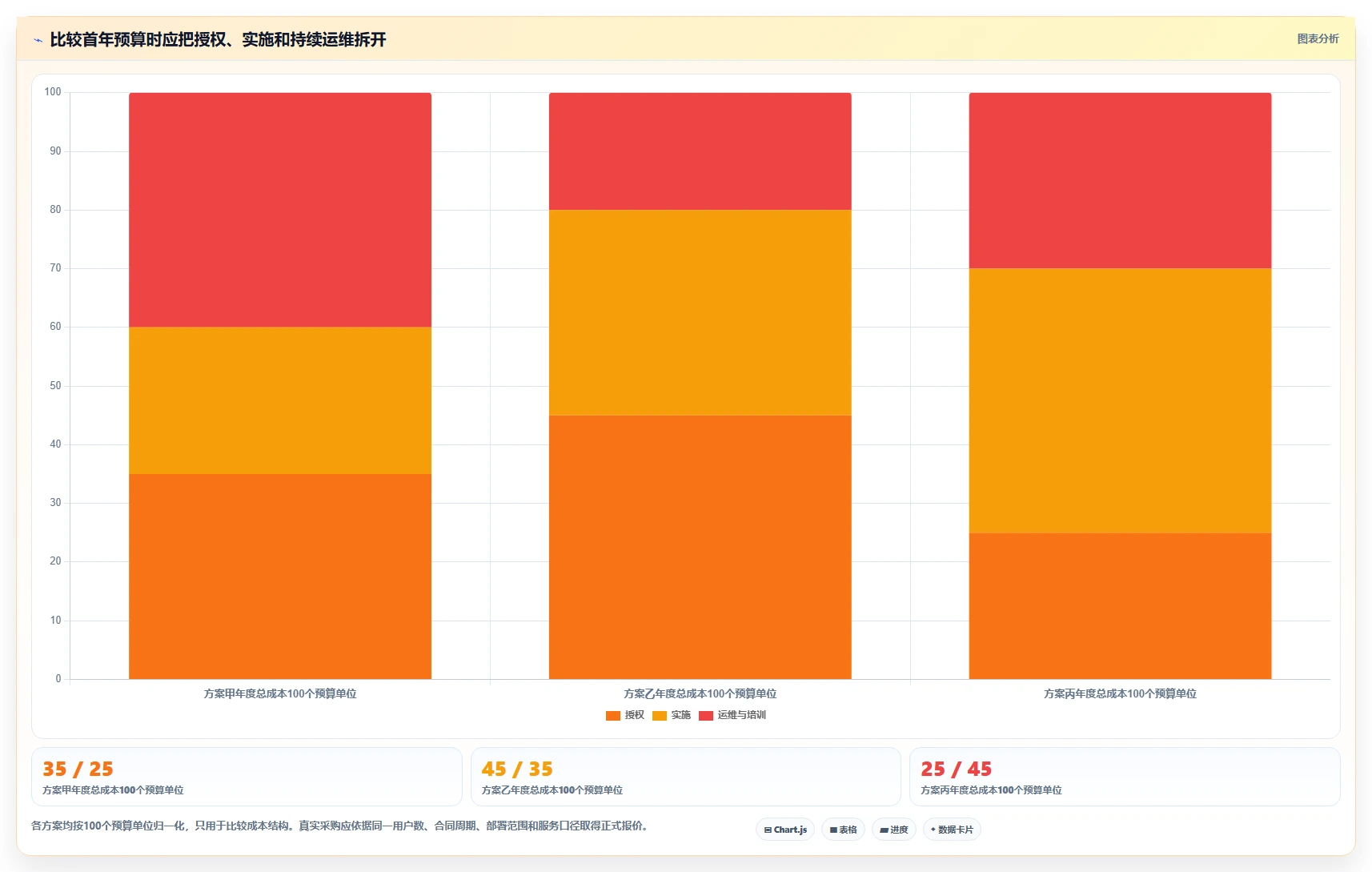Viewport: 1372px width, 872px height.
Task: Click the 方案丙 caption in the third data card
Action: 991,790
